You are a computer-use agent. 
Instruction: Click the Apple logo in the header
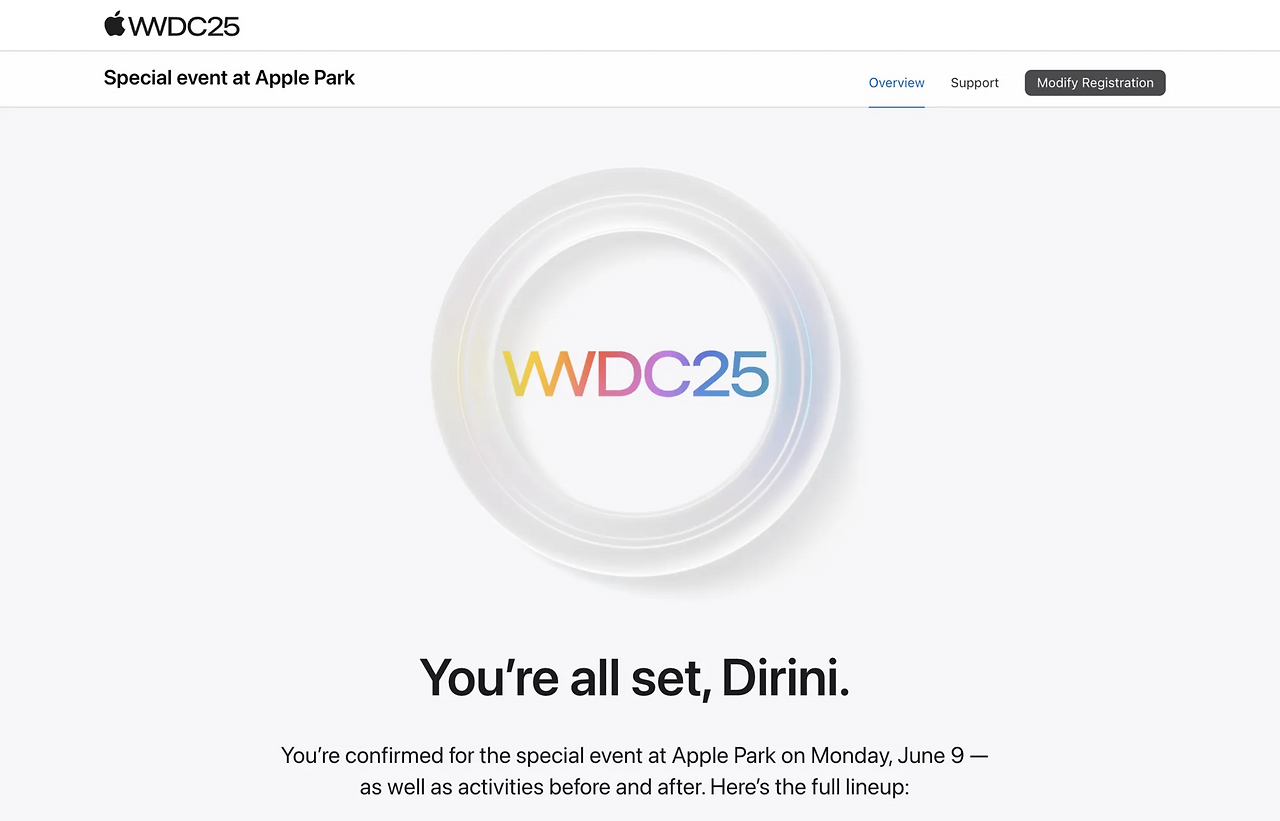coord(115,24)
